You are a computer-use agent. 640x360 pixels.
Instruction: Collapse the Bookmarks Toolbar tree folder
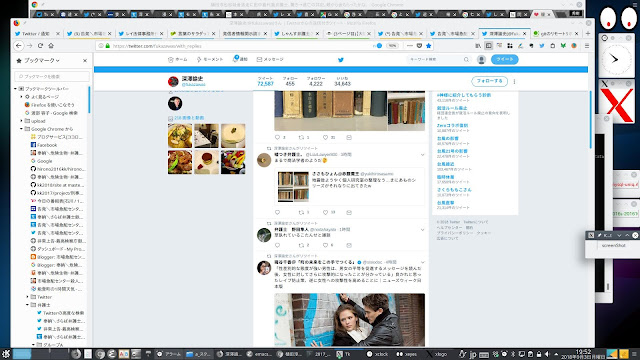click(16, 89)
